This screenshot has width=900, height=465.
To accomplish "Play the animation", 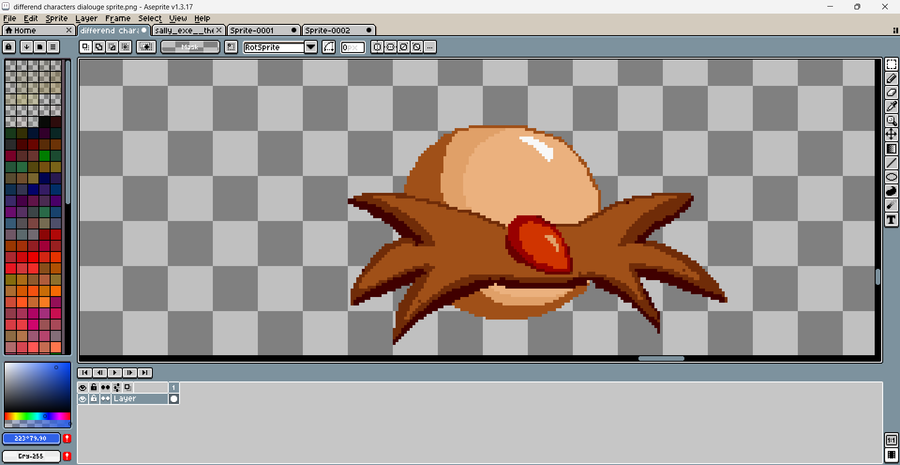I will [x=115, y=373].
